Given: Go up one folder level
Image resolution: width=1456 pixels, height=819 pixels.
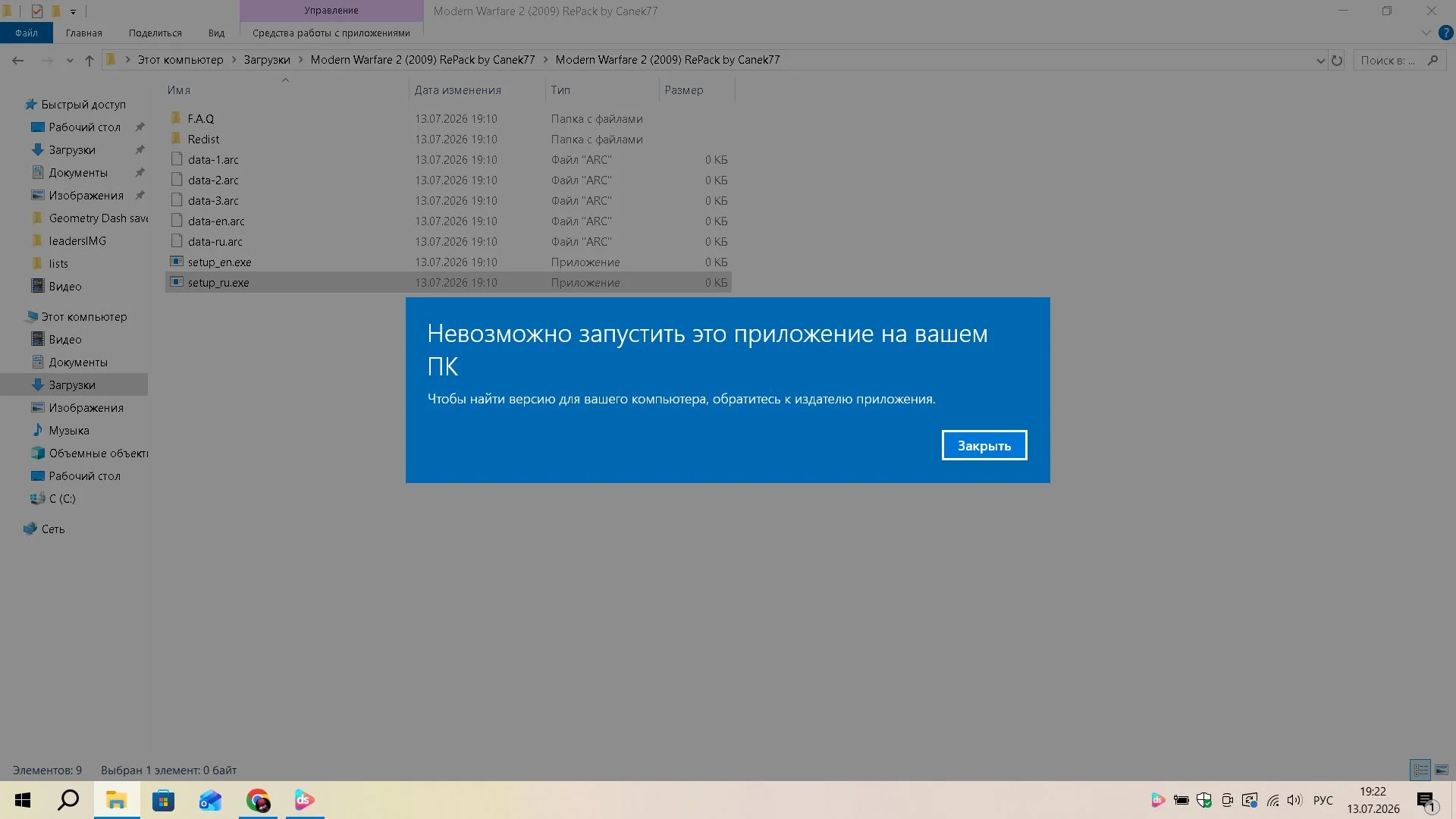Looking at the screenshot, I should click(89, 60).
